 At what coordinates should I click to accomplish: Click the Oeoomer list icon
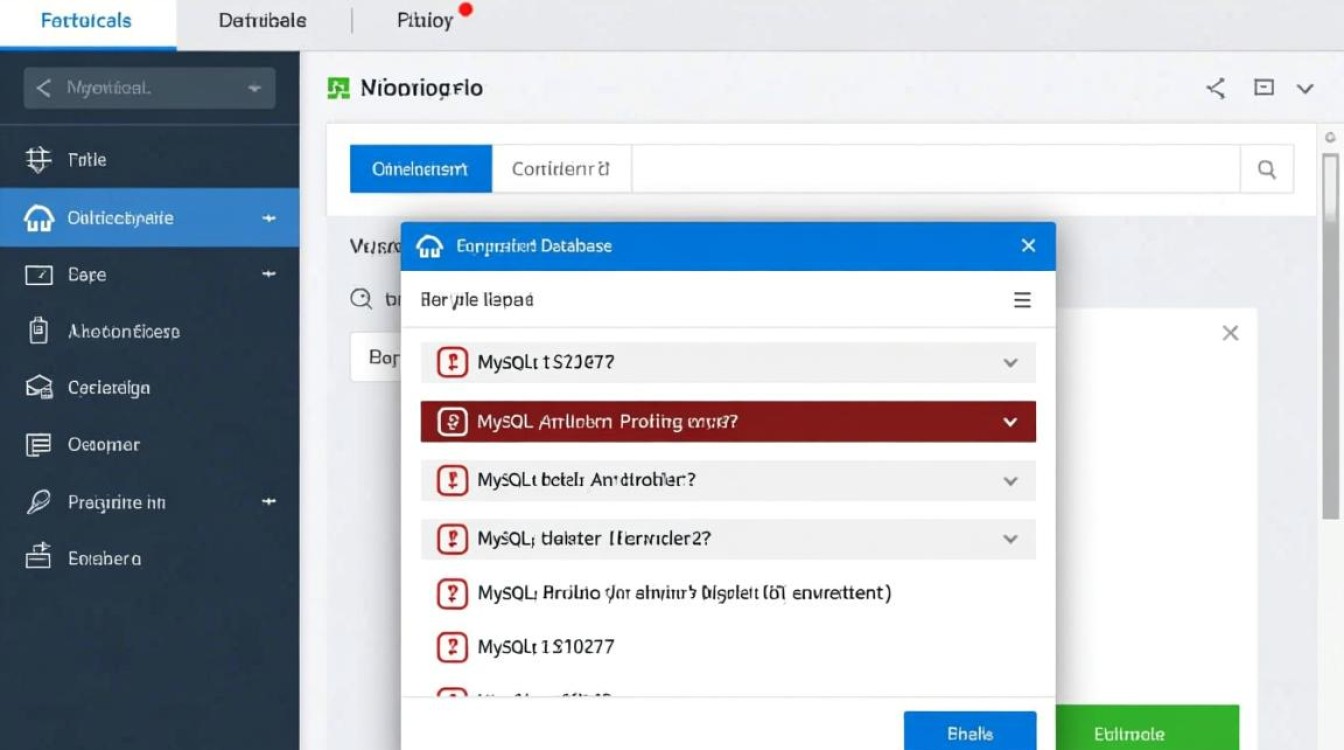pyautogui.click(x=38, y=445)
